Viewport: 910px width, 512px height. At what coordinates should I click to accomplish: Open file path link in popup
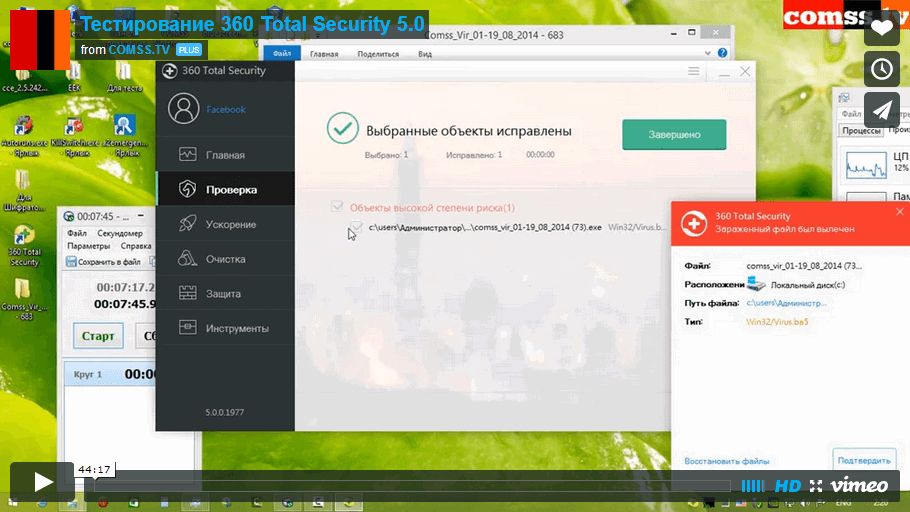(786, 303)
